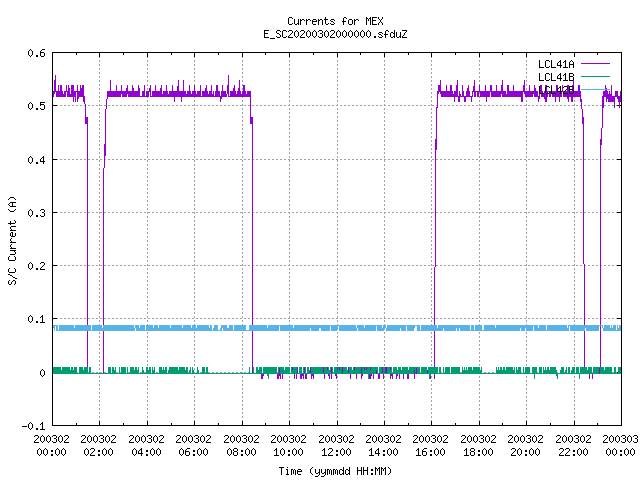Click the purple LCL41A plateau near 04:00

[147, 94]
